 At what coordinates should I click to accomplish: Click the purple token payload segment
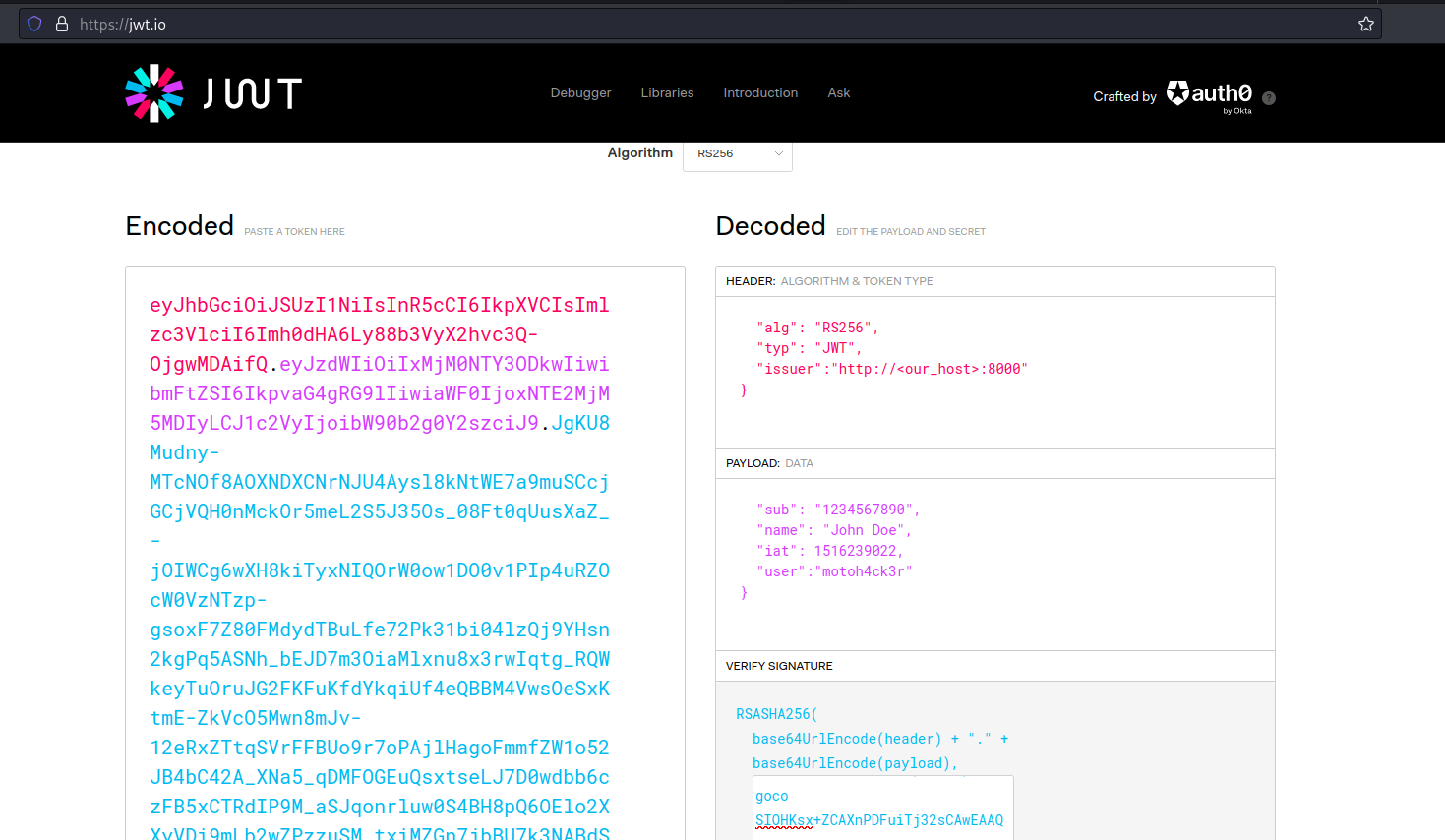tap(380, 393)
